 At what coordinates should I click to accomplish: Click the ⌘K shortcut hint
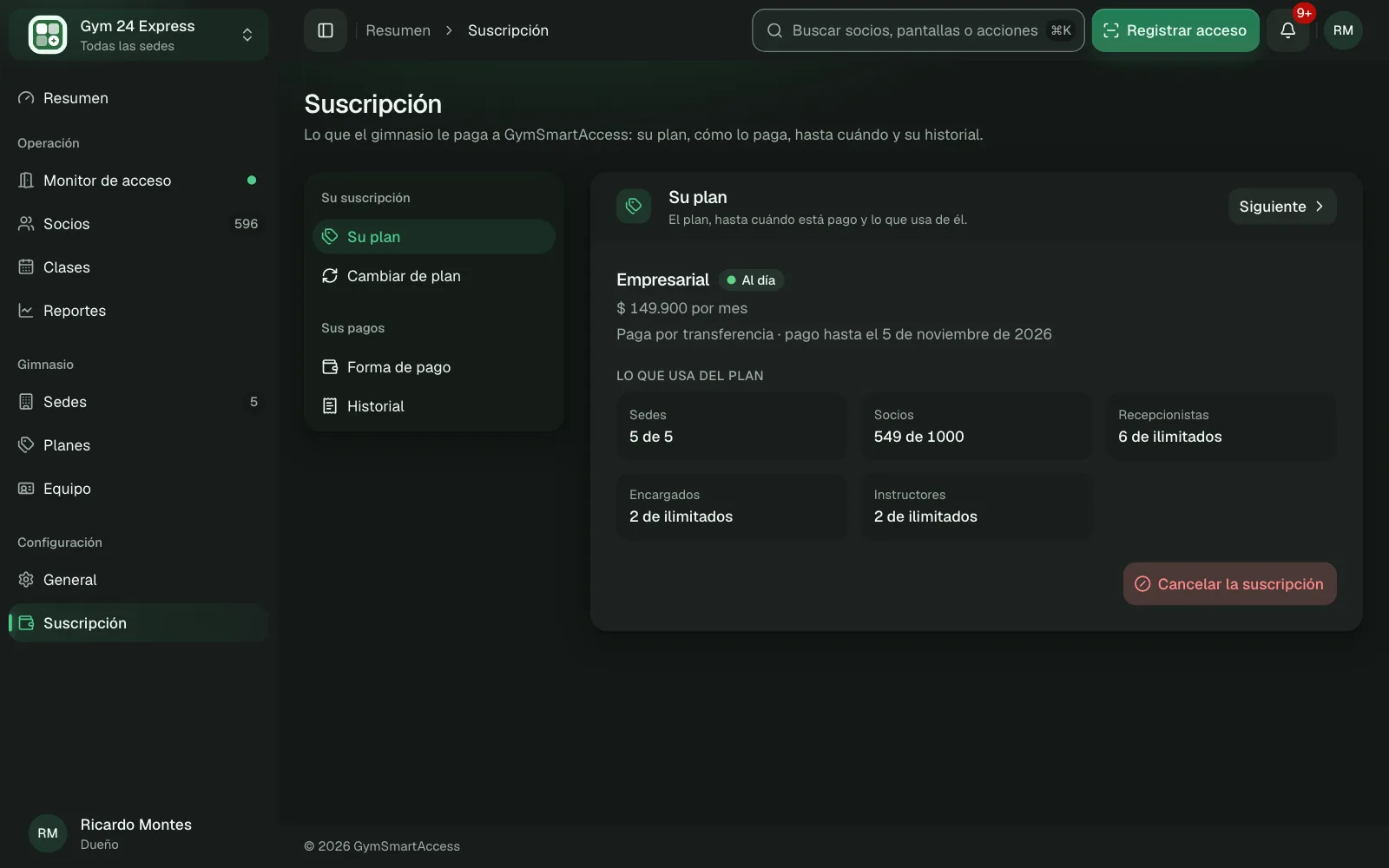pos(1061,30)
